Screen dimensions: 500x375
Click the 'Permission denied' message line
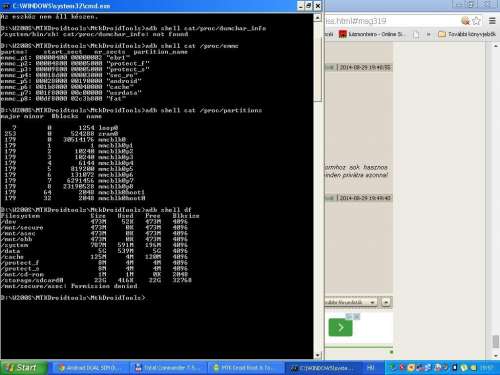tap(69, 286)
